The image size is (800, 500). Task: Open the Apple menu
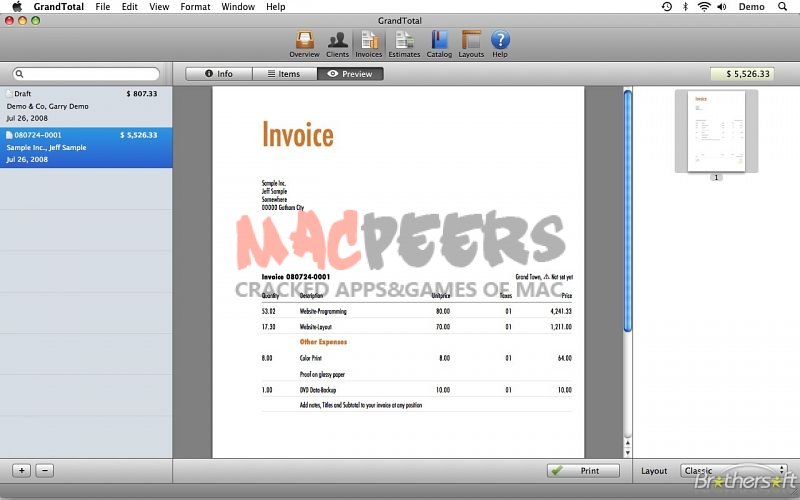[16, 7]
